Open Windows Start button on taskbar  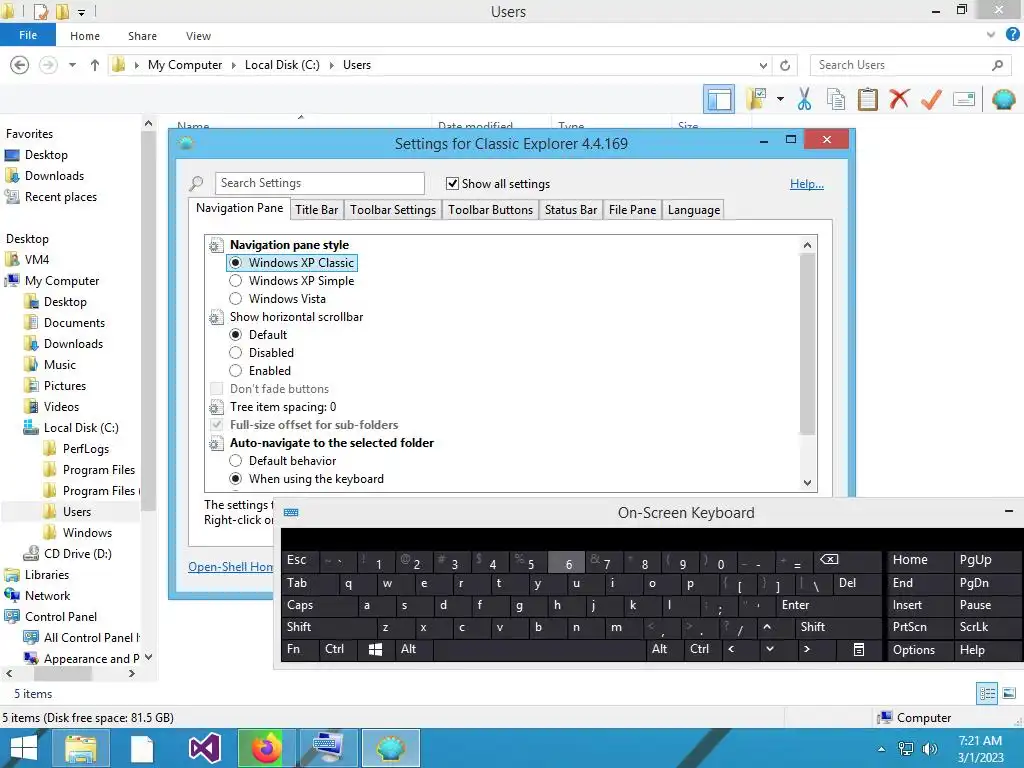coord(24,748)
